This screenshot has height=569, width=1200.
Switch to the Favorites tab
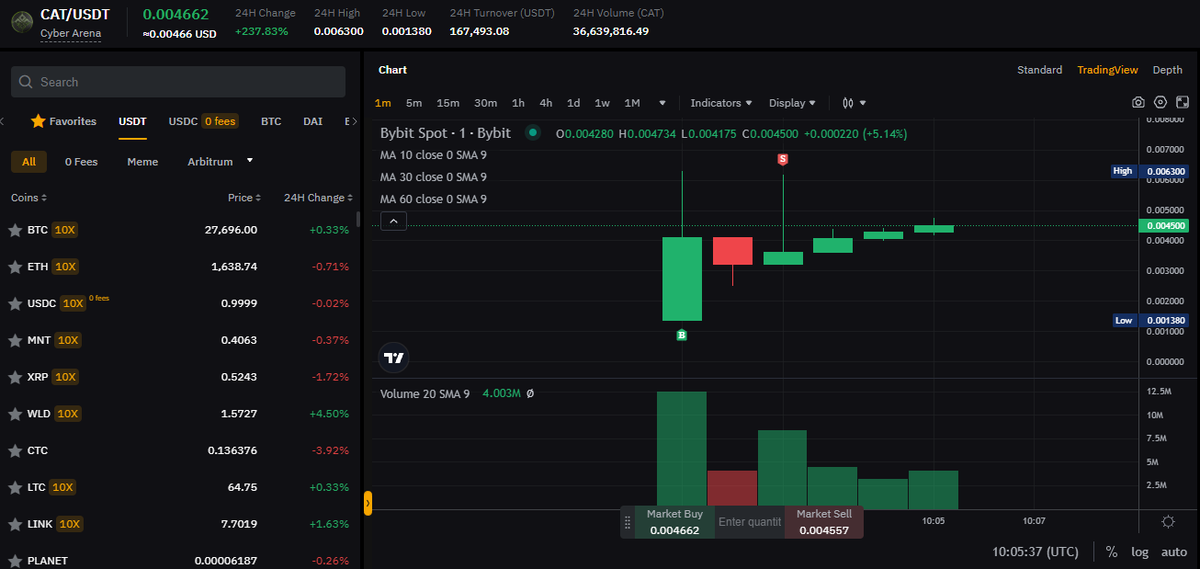click(64, 121)
